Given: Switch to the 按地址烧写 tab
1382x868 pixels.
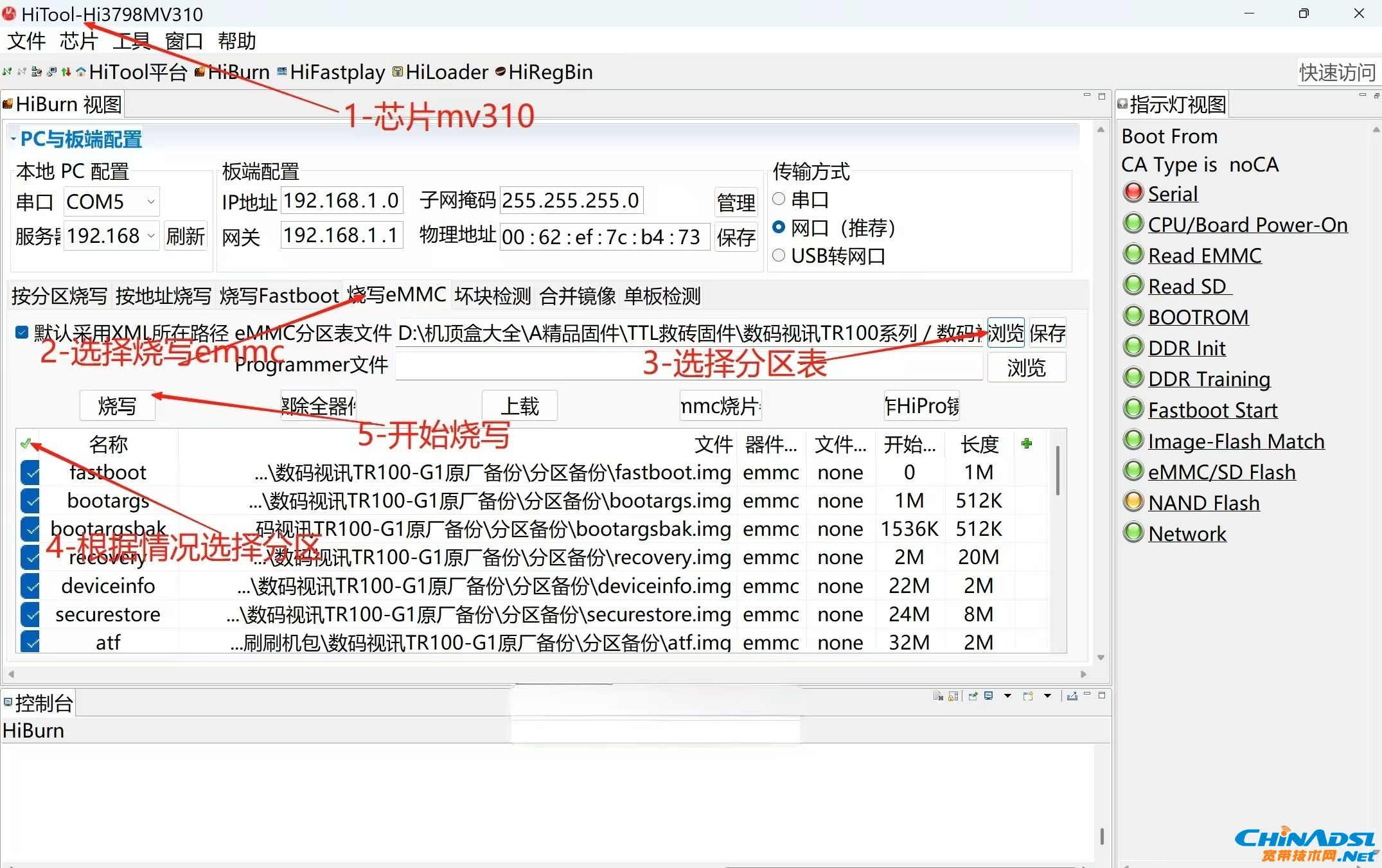Looking at the screenshot, I should tap(163, 296).
